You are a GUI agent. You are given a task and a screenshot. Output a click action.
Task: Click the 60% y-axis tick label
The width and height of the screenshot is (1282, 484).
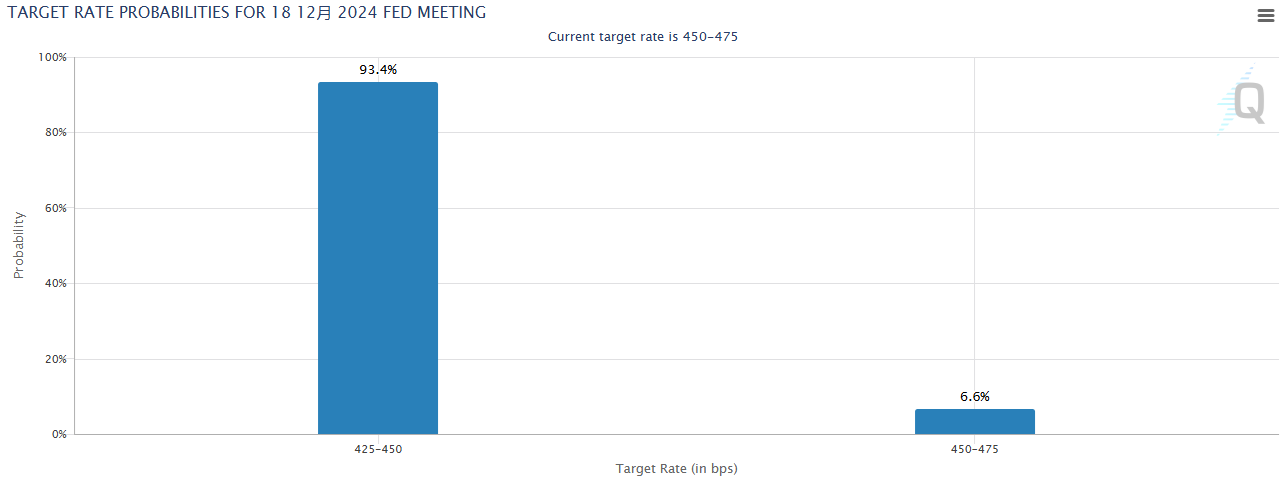click(x=54, y=208)
